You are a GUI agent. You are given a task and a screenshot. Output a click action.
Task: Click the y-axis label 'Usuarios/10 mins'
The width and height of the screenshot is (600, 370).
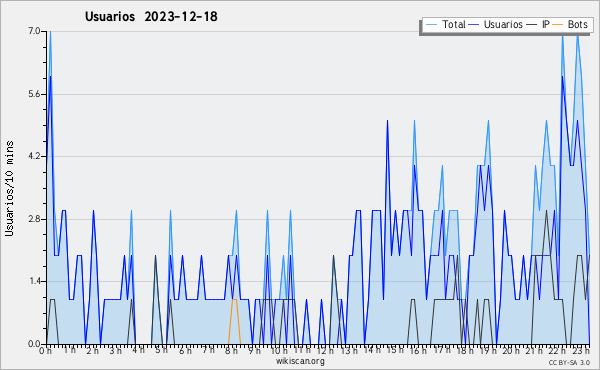tap(9, 188)
